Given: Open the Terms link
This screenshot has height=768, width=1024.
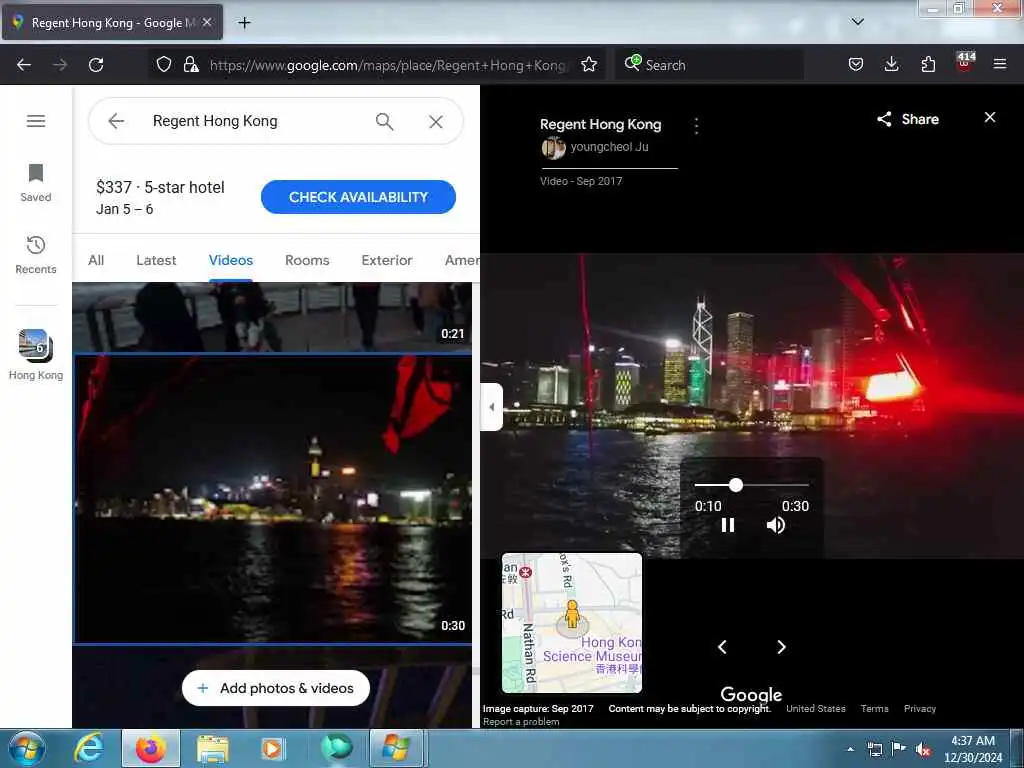Looking at the screenshot, I should pos(874,709).
